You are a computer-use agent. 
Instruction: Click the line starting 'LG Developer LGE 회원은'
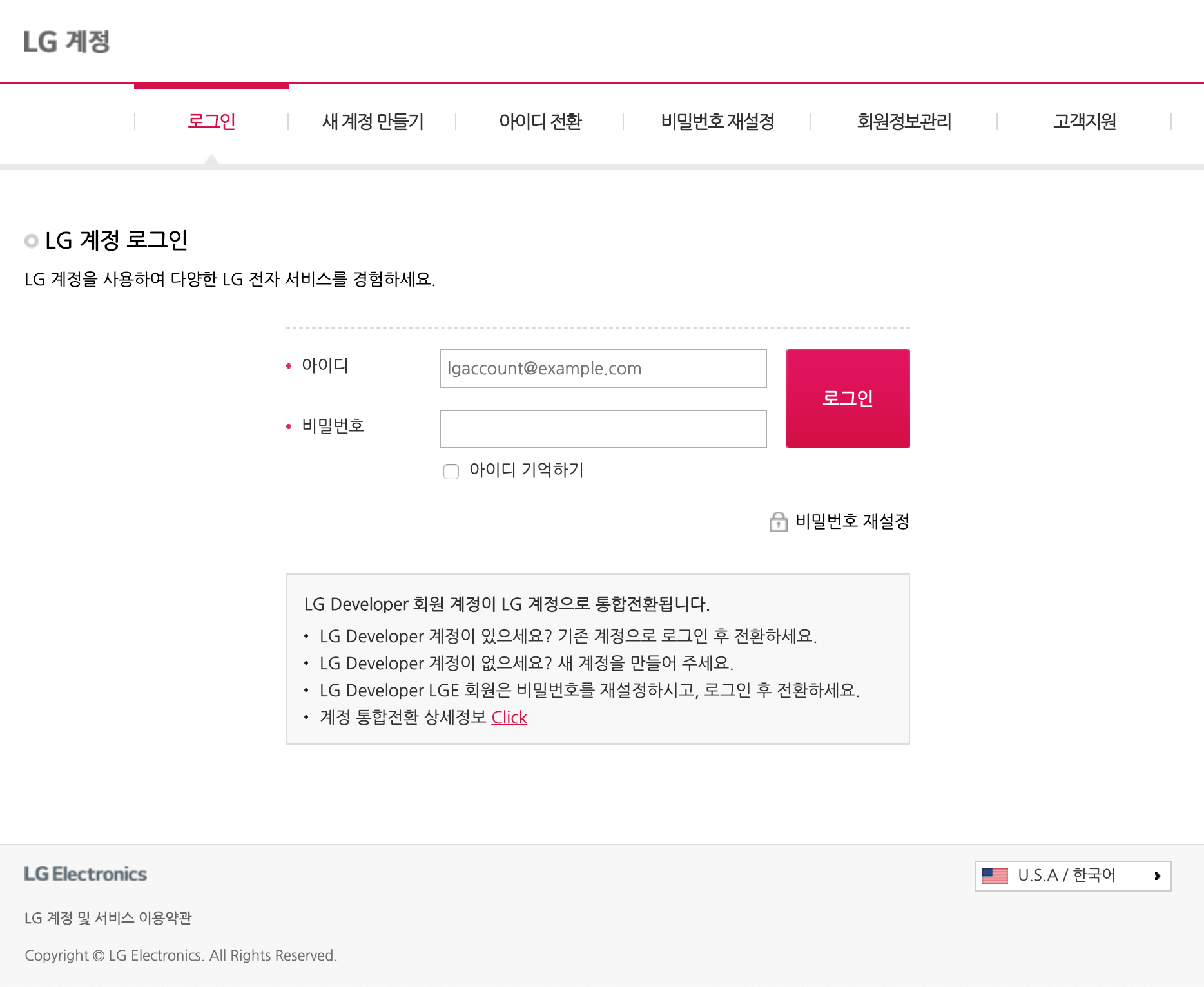(x=590, y=690)
